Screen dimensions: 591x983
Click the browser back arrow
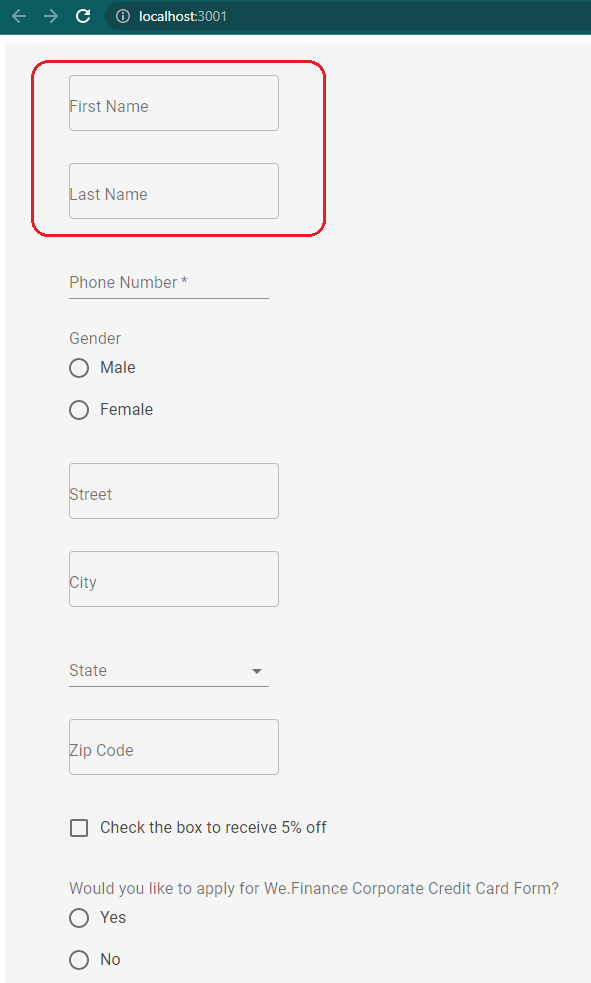click(19, 16)
